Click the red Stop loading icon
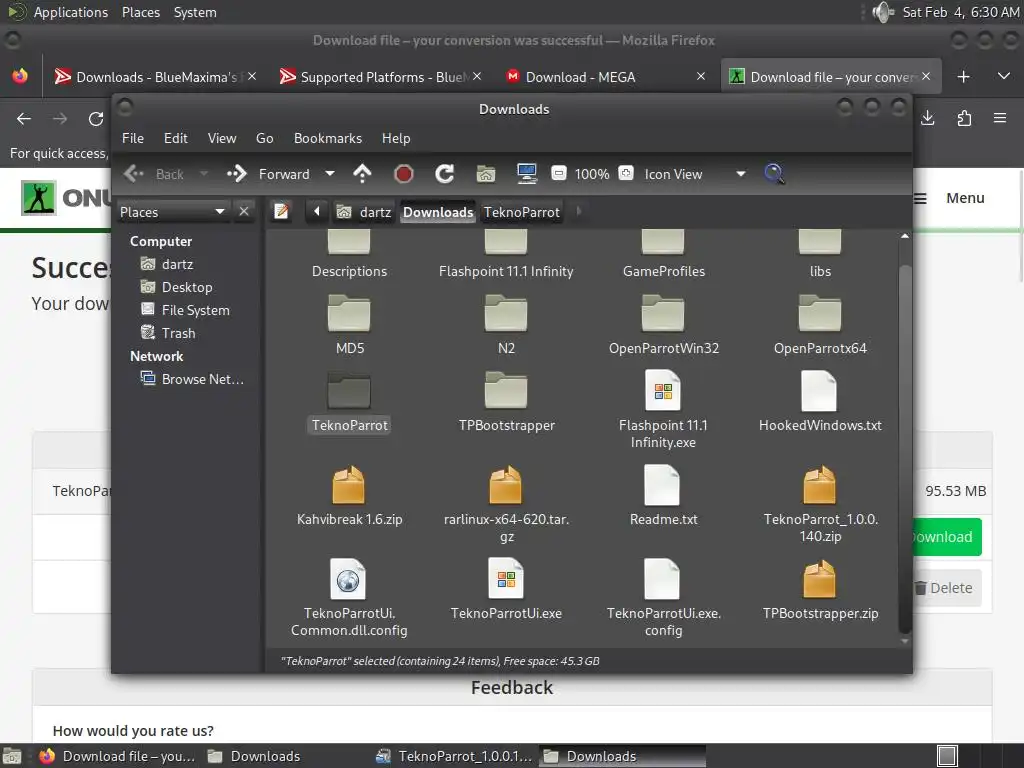 click(x=404, y=174)
